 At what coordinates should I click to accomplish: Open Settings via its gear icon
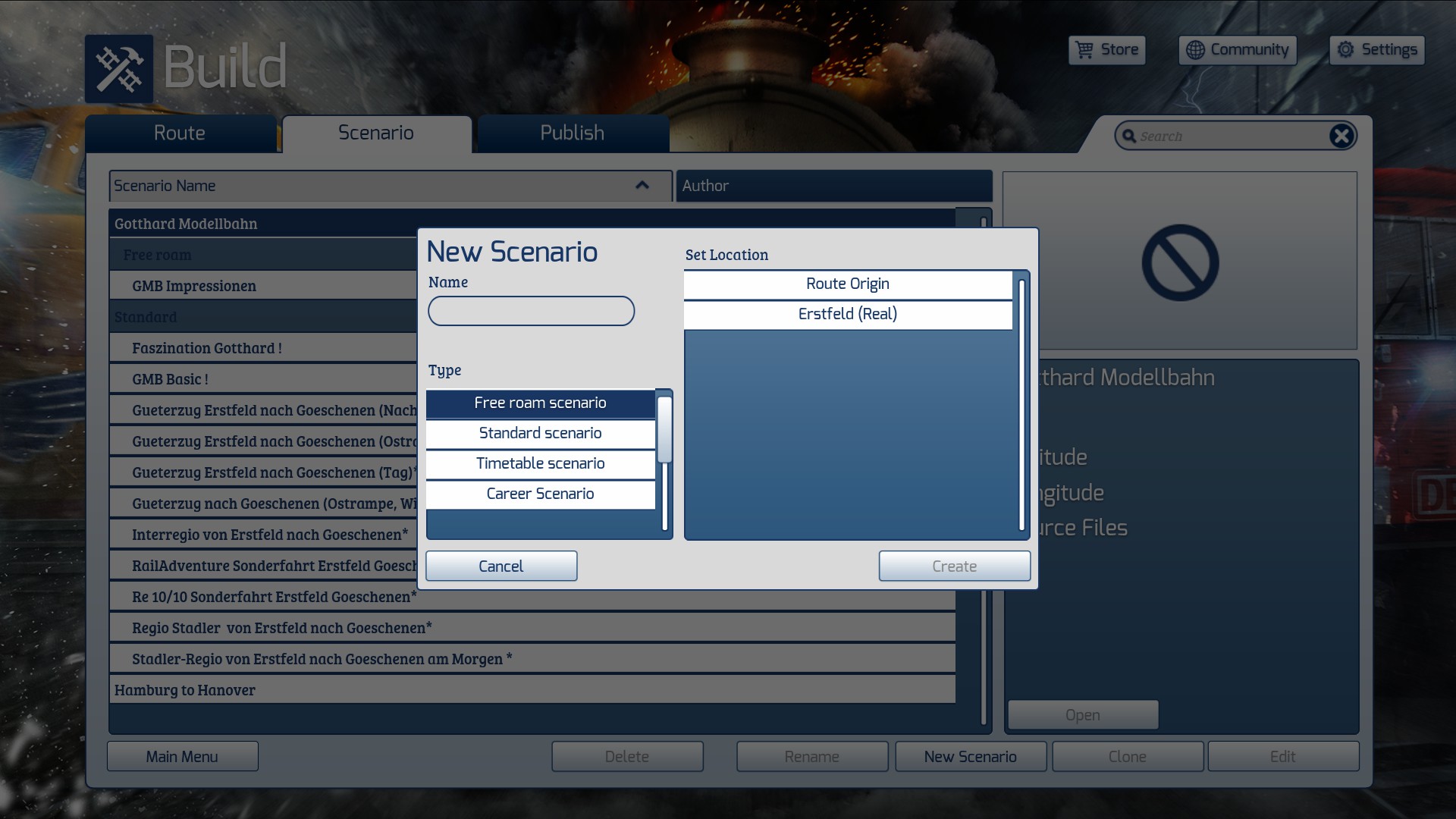[1345, 50]
